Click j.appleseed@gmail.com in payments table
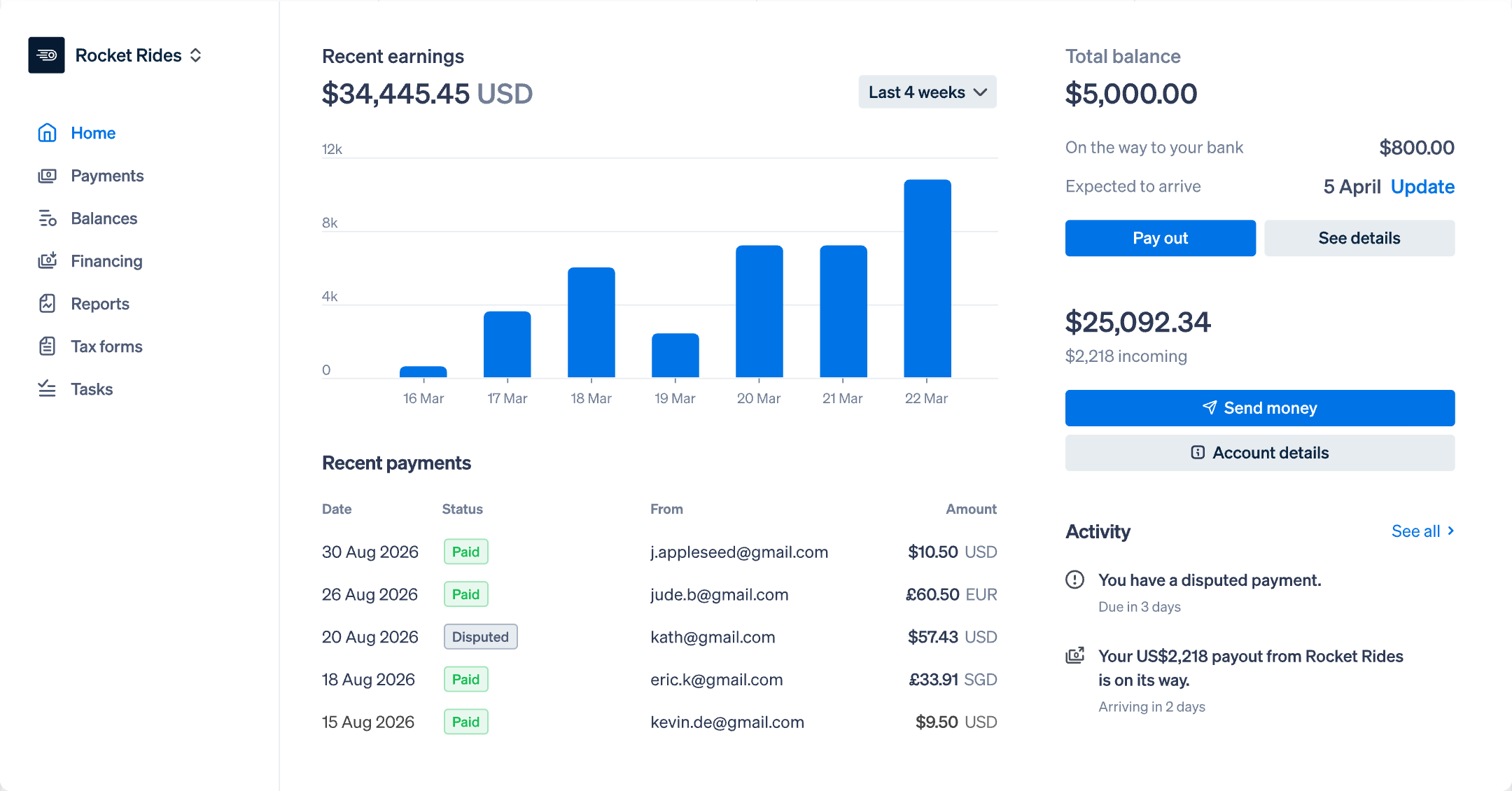This screenshot has height=791, width=1512. click(x=739, y=552)
